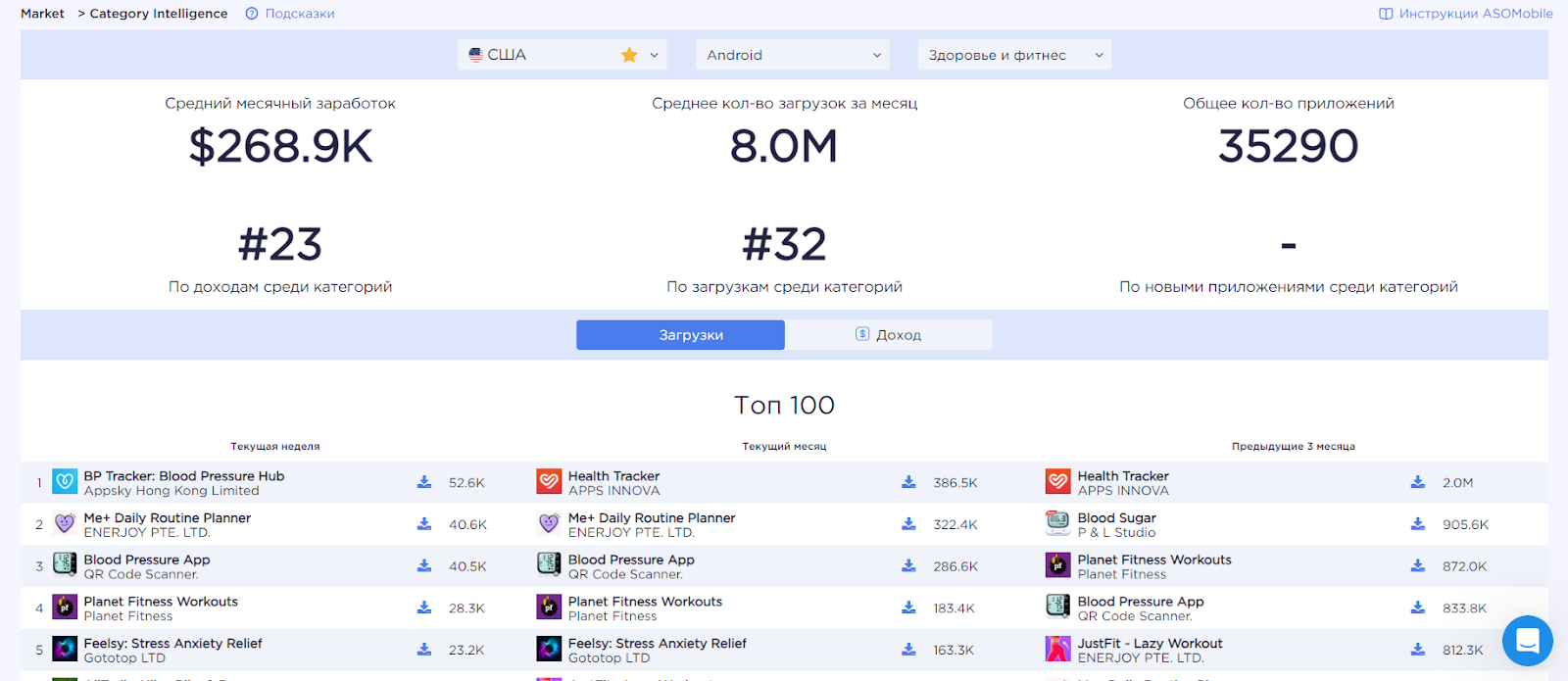The width and height of the screenshot is (1568, 681).
Task: Click Feelsy: Stress Anxiety Relief icon in weekly list
Action: pyautogui.click(x=65, y=649)
